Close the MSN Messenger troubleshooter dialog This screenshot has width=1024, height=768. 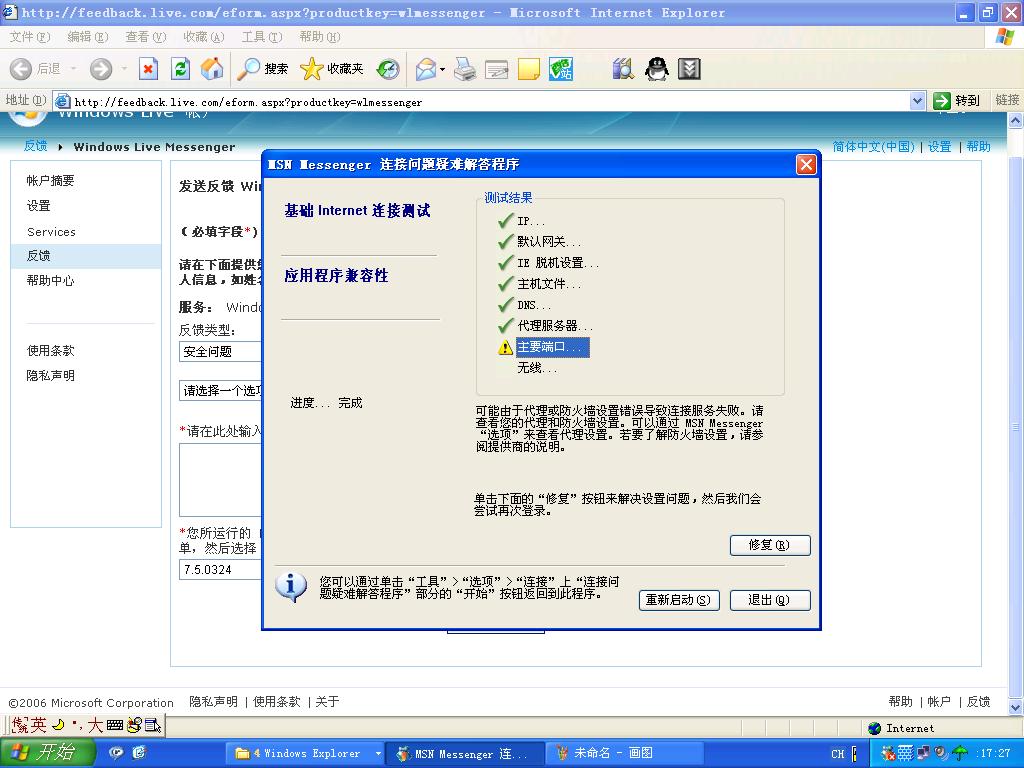(807, 165)
